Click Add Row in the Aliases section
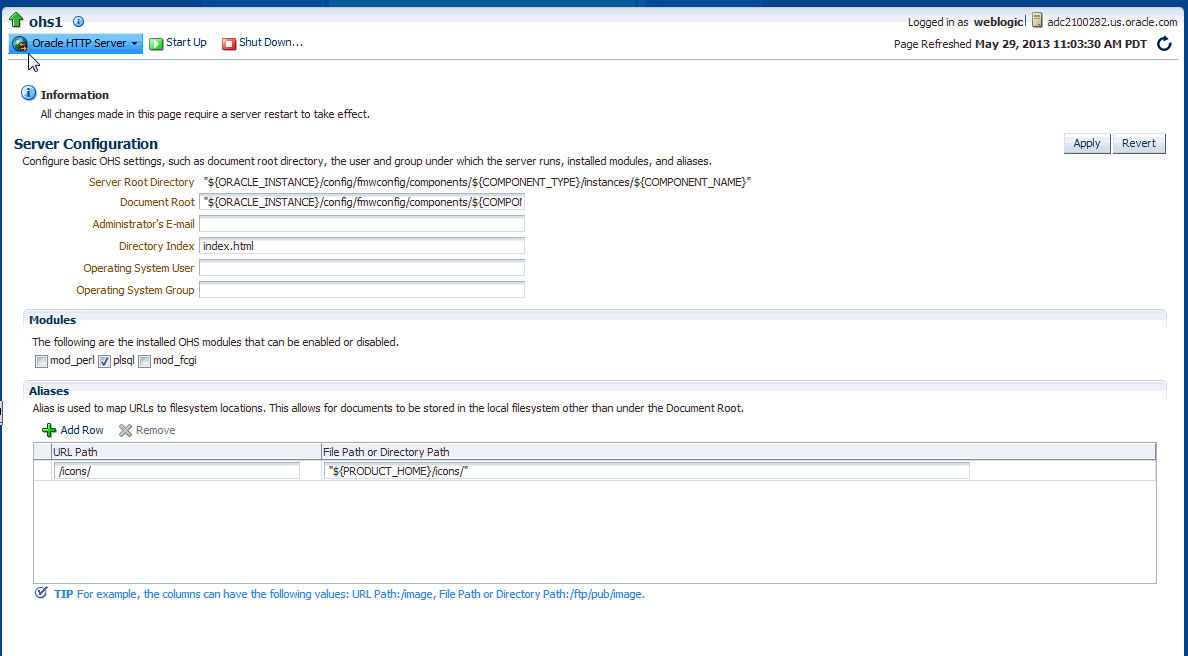The height and width of the screenshot is (656, 1188). pyautogui.click(x=73, y=430)
